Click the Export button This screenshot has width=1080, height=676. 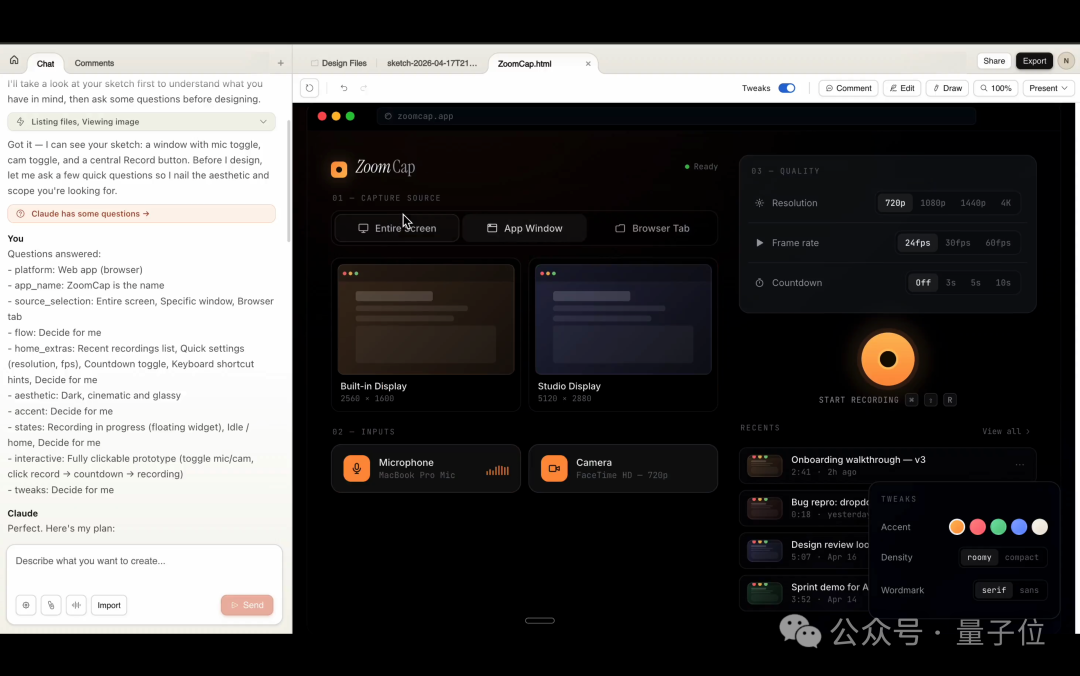click(x=1034, y=61)
